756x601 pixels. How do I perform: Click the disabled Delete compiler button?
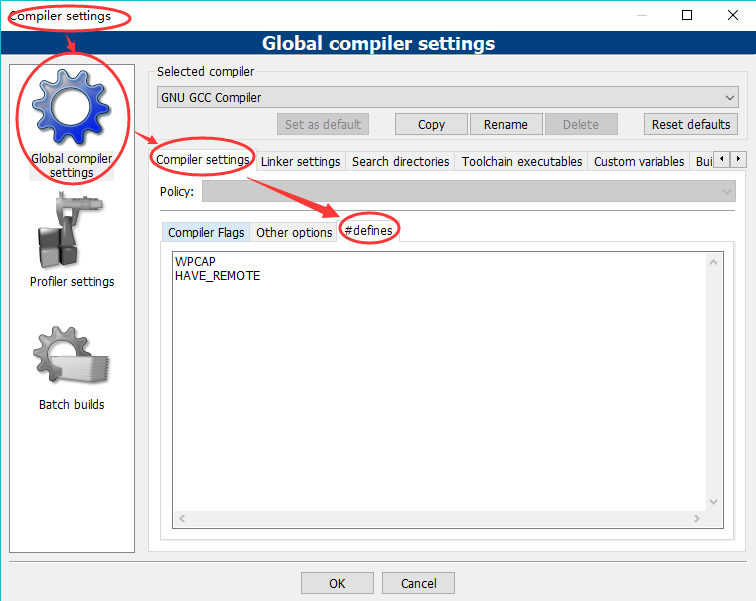point(581,124)
